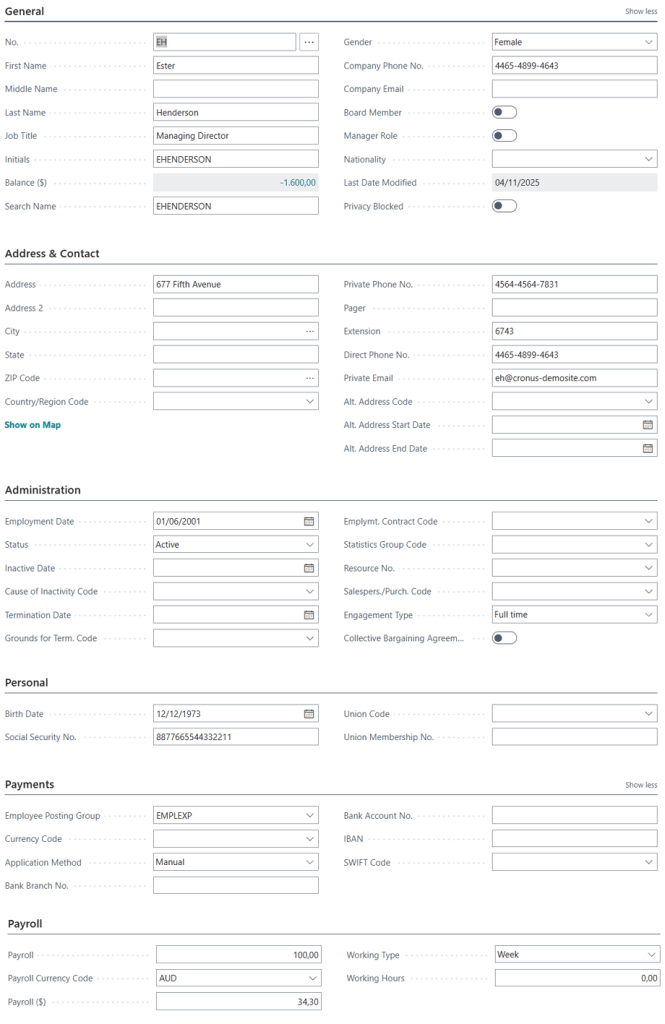The width and height of the screenshot is (665, 1024).
Task: Collapse the Address & Contact section header
Action: point(52,254)
